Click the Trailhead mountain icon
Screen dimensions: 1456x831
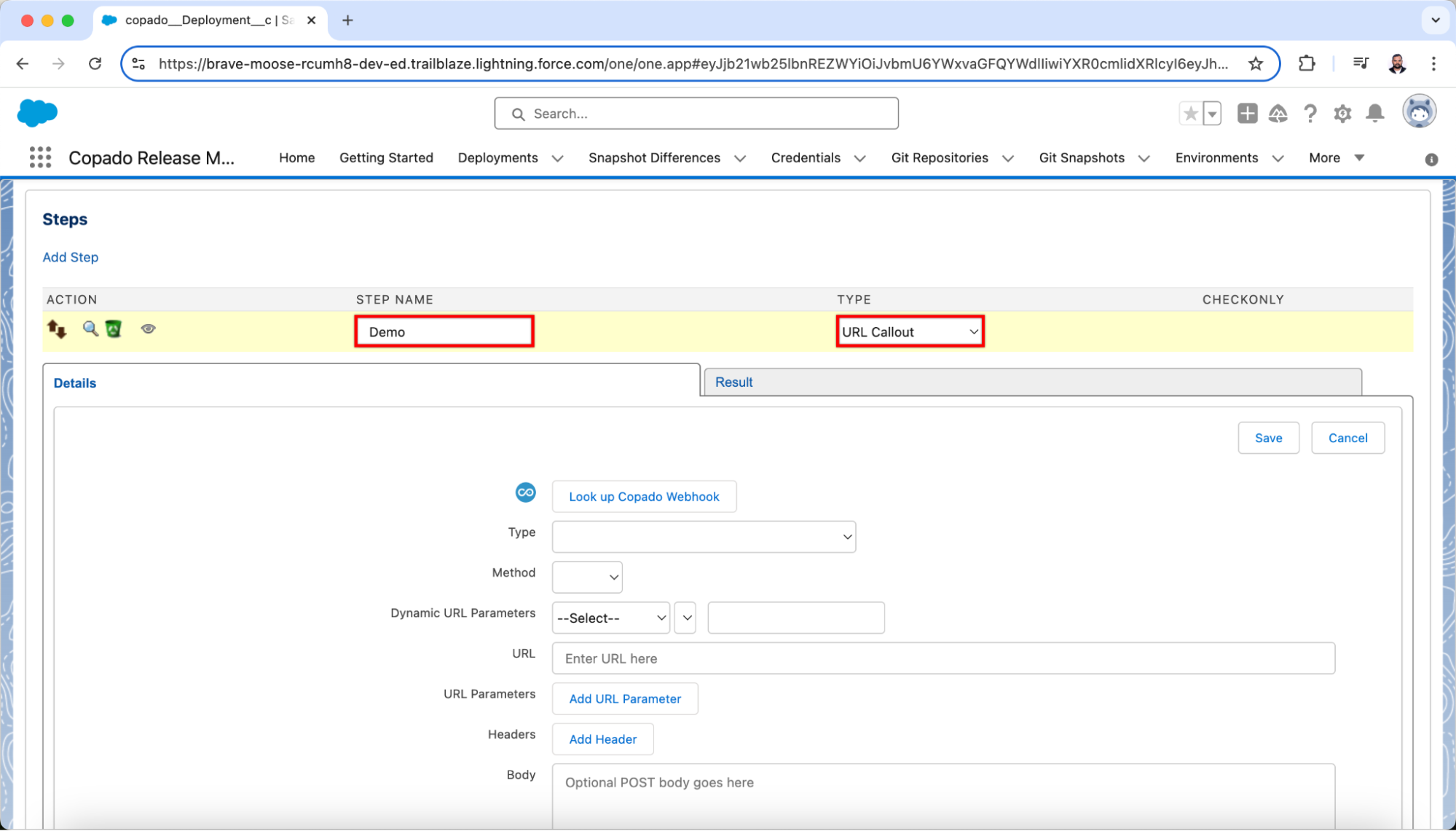click(1278, 114)
